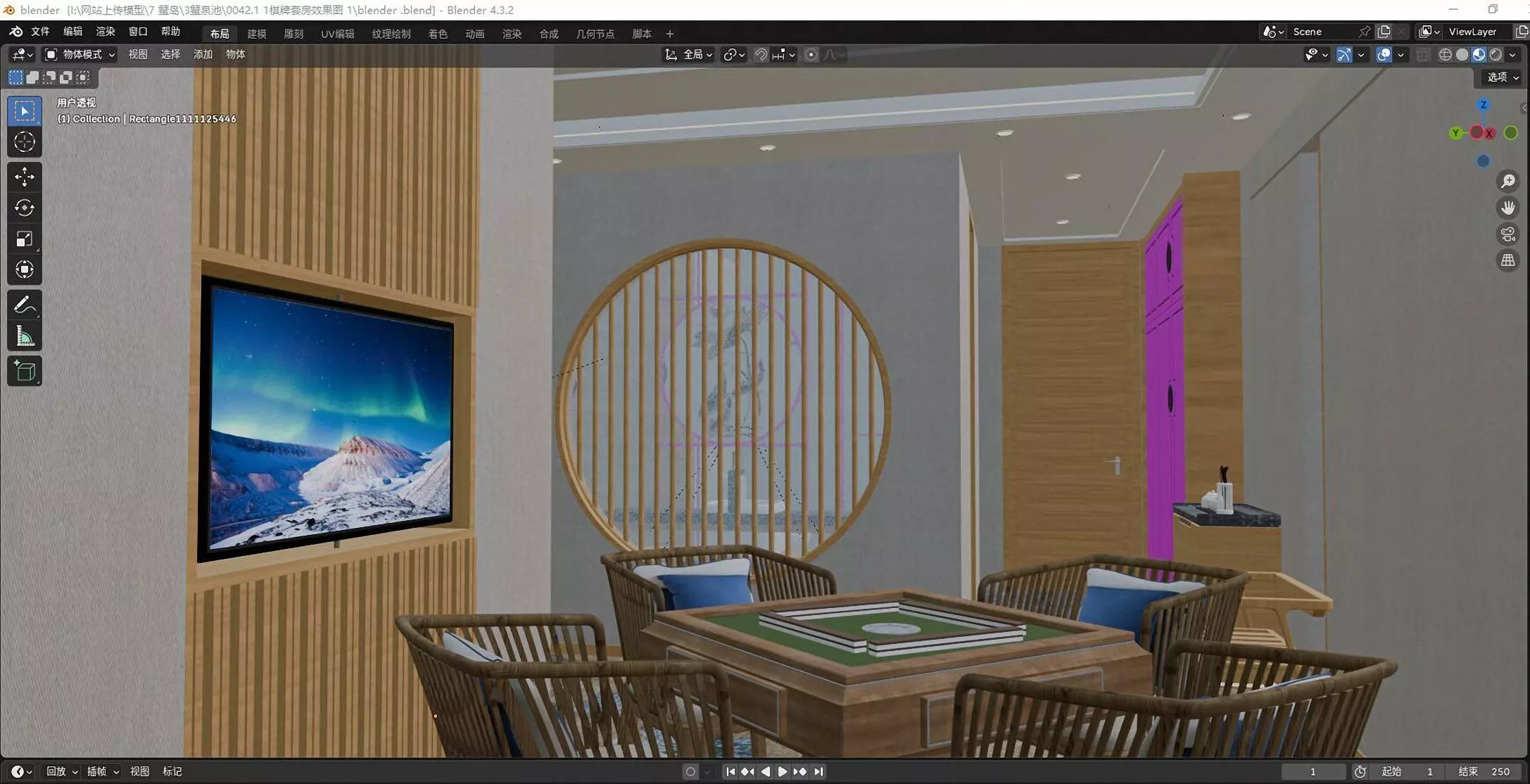Open the 窗口 menu
This screenshot has height=784, width=1530.
coord(138,32)
